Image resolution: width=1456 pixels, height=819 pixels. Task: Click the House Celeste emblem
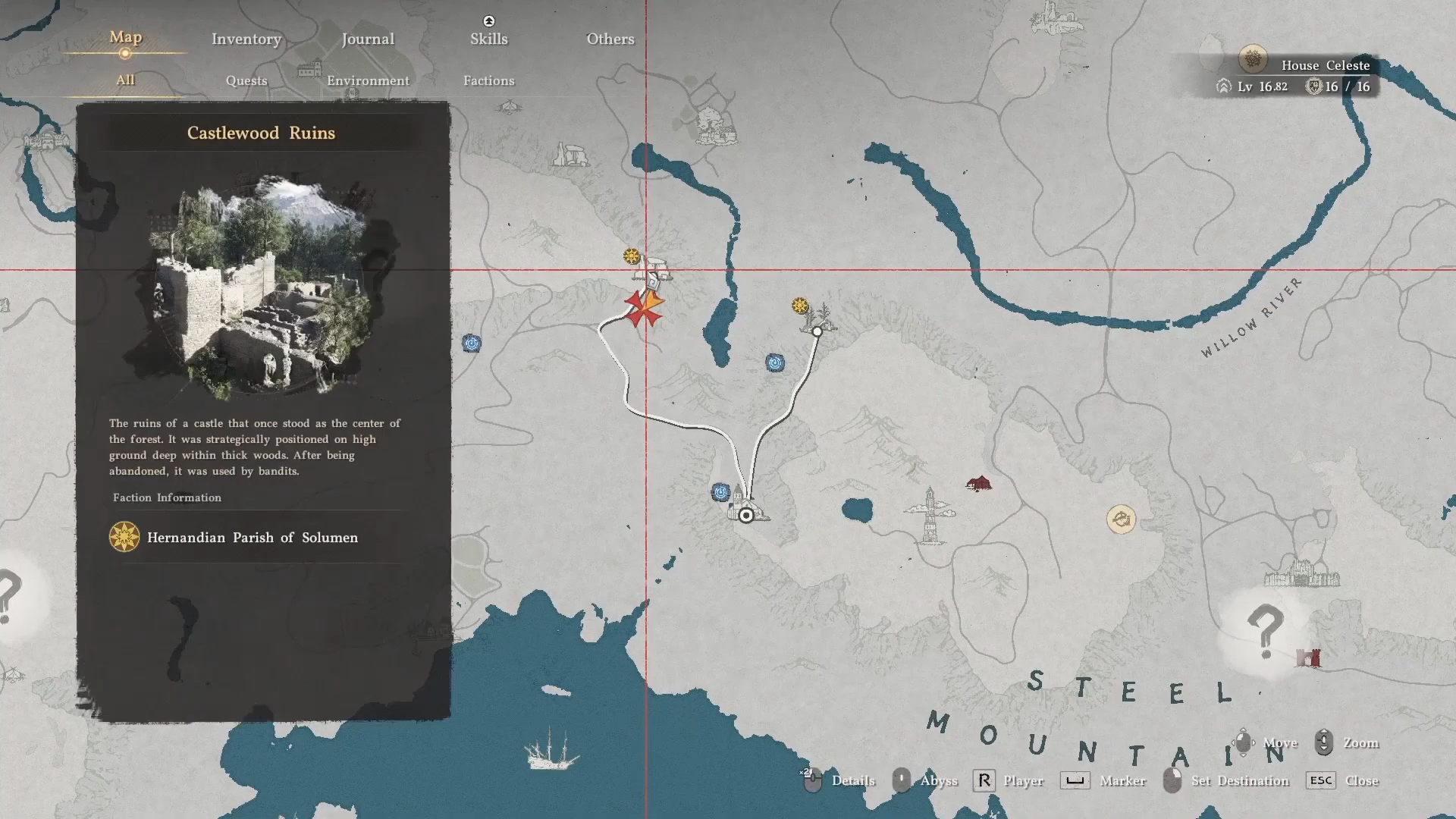pyautogui.click(x=1253, y=58)
